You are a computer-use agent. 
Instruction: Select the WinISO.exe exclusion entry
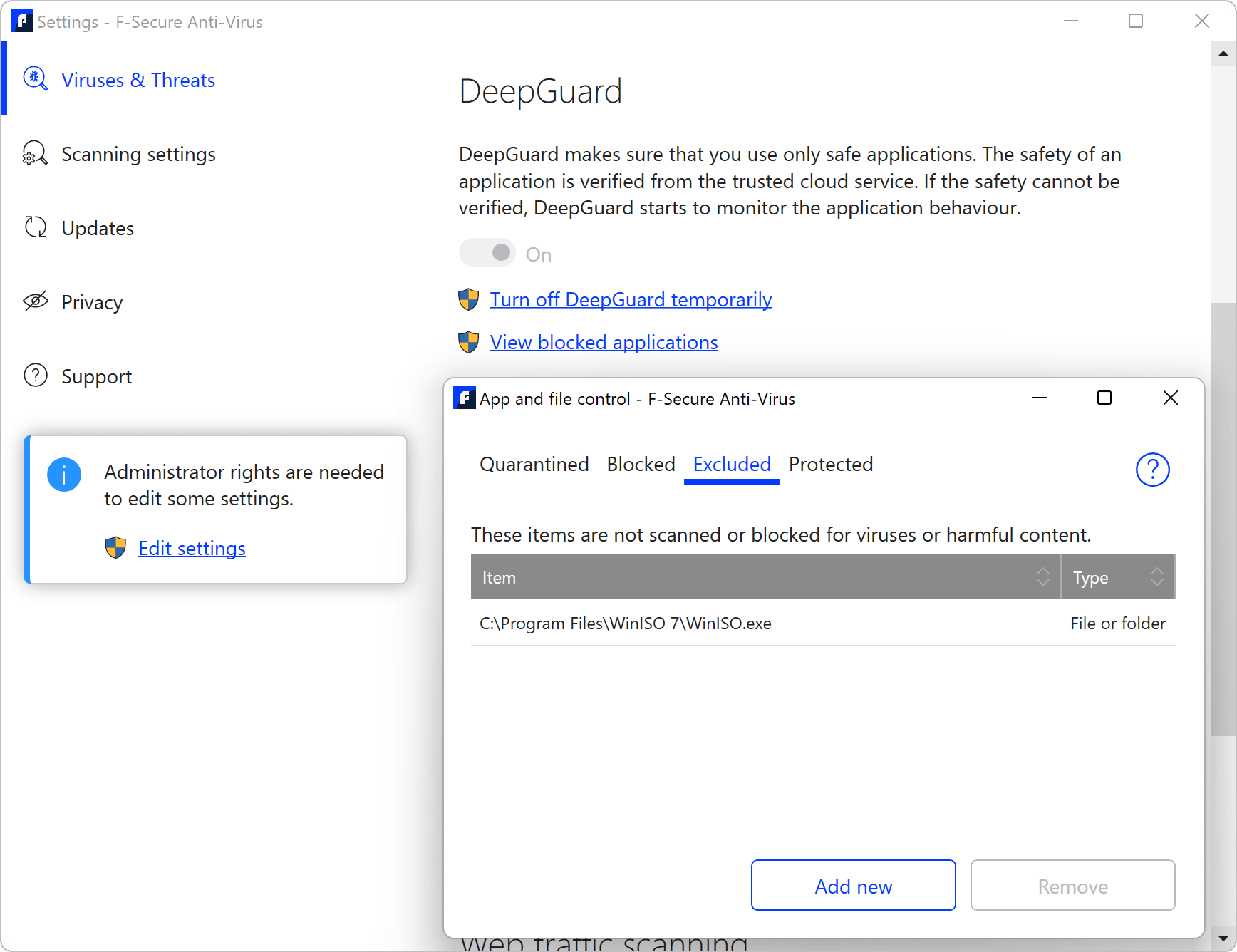point(625,623)
